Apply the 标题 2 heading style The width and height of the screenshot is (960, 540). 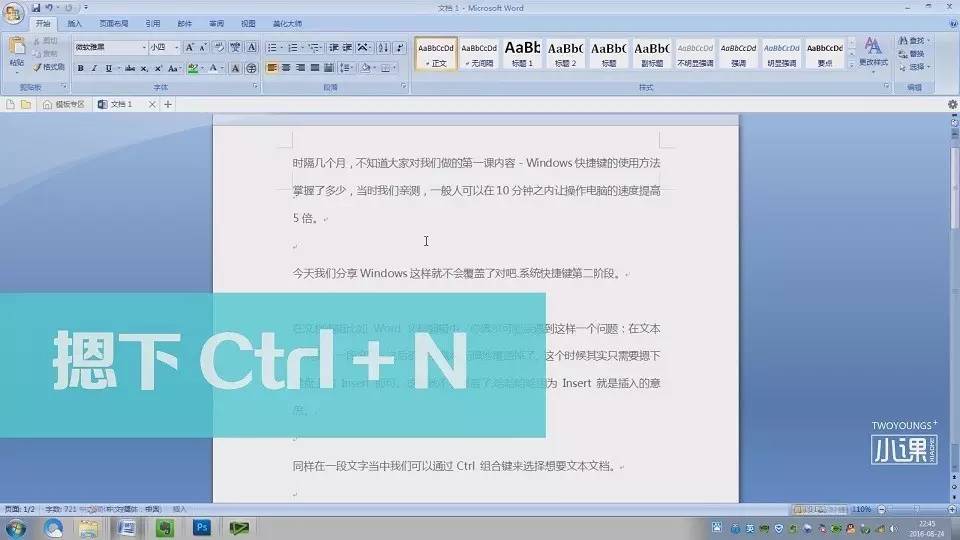tap(565, 54)
